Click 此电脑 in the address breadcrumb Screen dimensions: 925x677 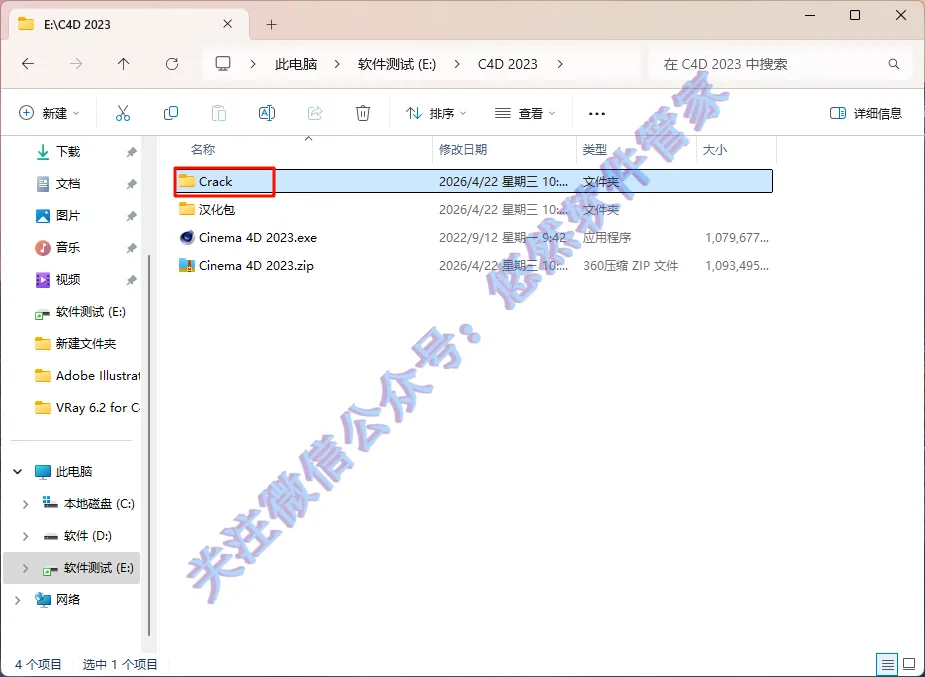point(296,64)
